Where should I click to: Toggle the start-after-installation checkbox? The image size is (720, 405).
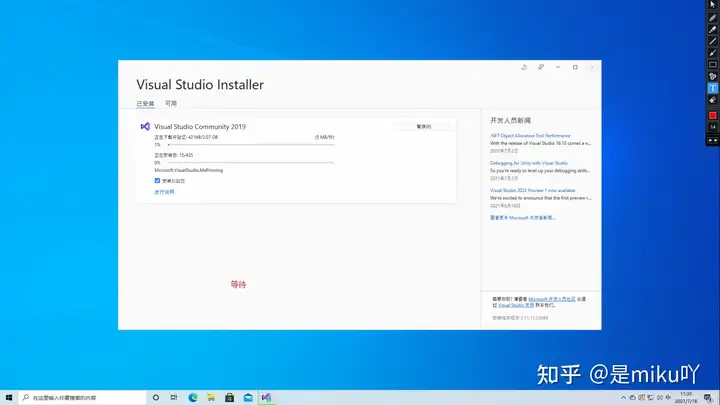(157, 180)
